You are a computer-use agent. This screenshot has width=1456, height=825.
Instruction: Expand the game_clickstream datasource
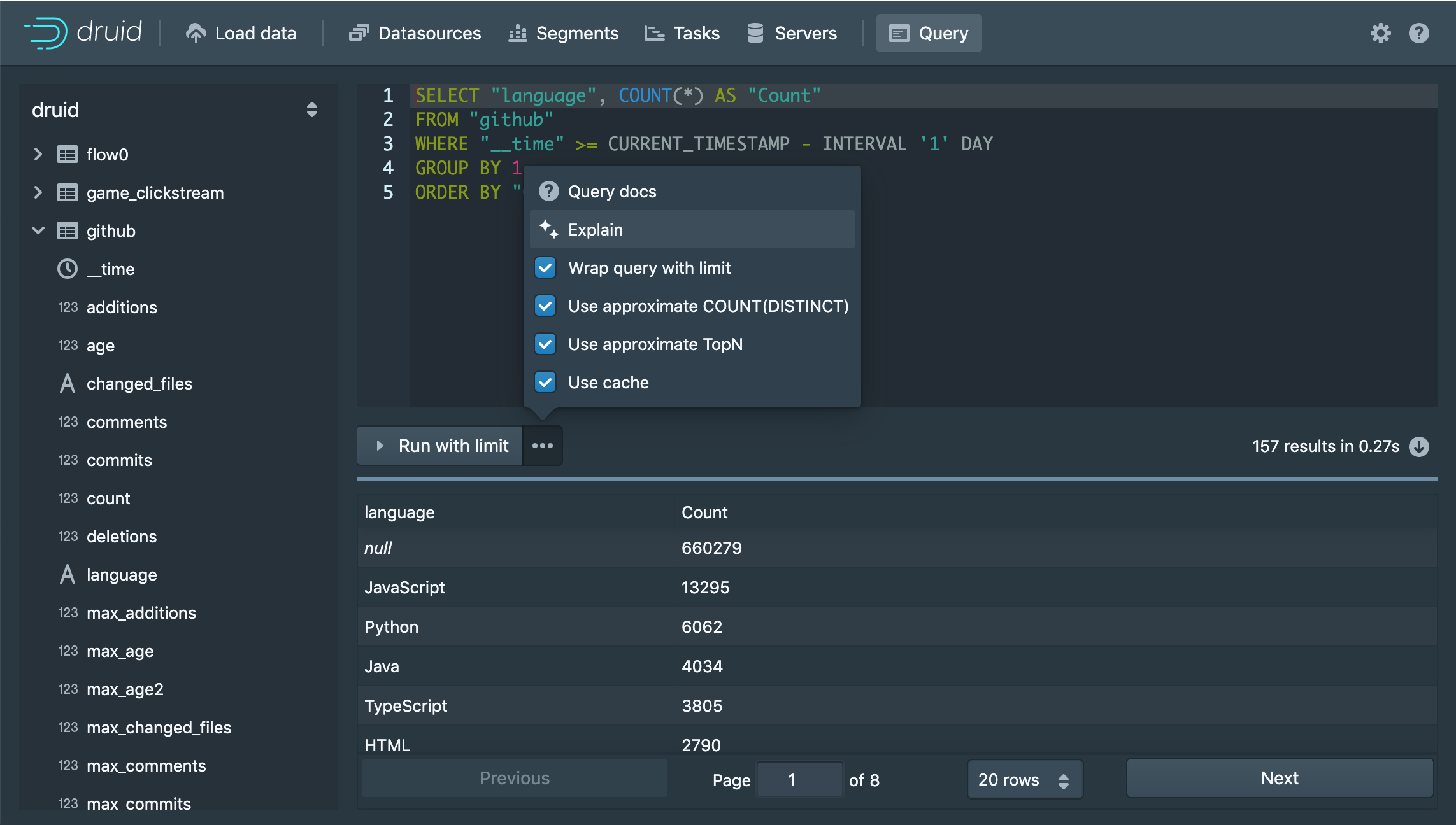click(x=38, y=192)
